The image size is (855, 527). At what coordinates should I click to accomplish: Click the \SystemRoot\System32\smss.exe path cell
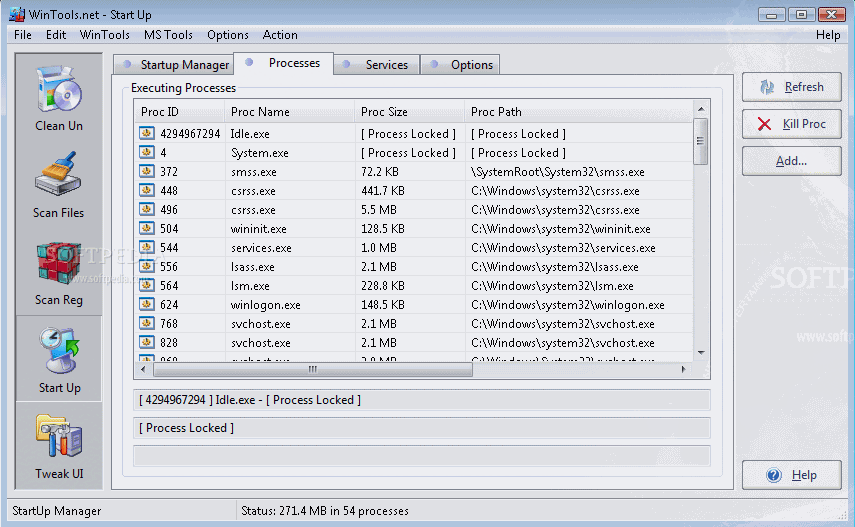557,172
